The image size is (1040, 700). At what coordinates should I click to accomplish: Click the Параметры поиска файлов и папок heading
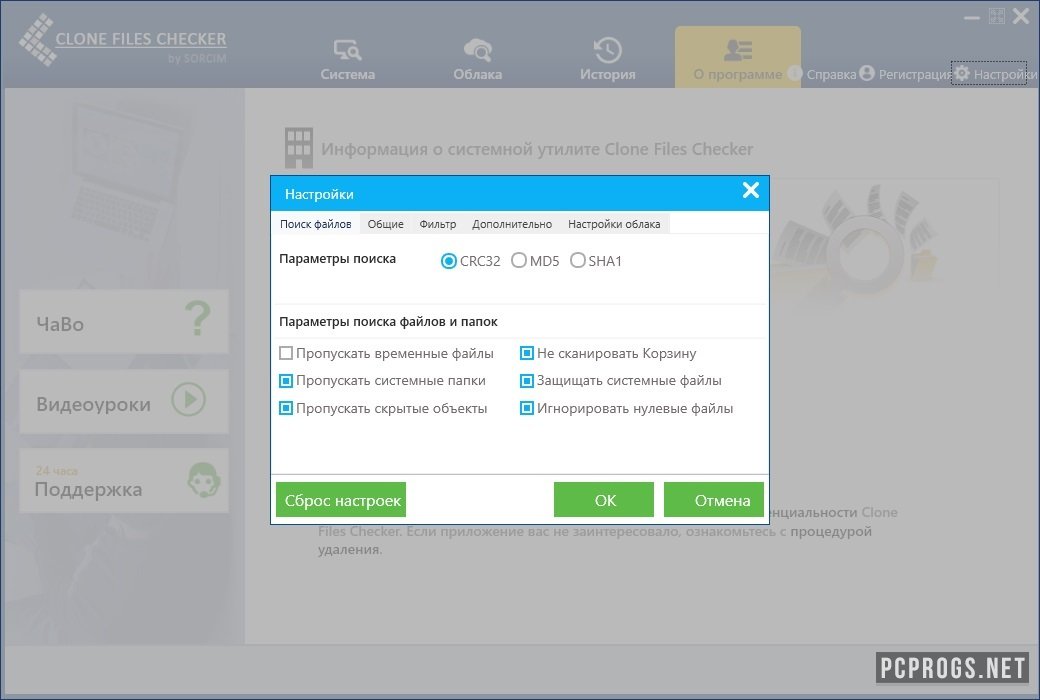(389, 322)
